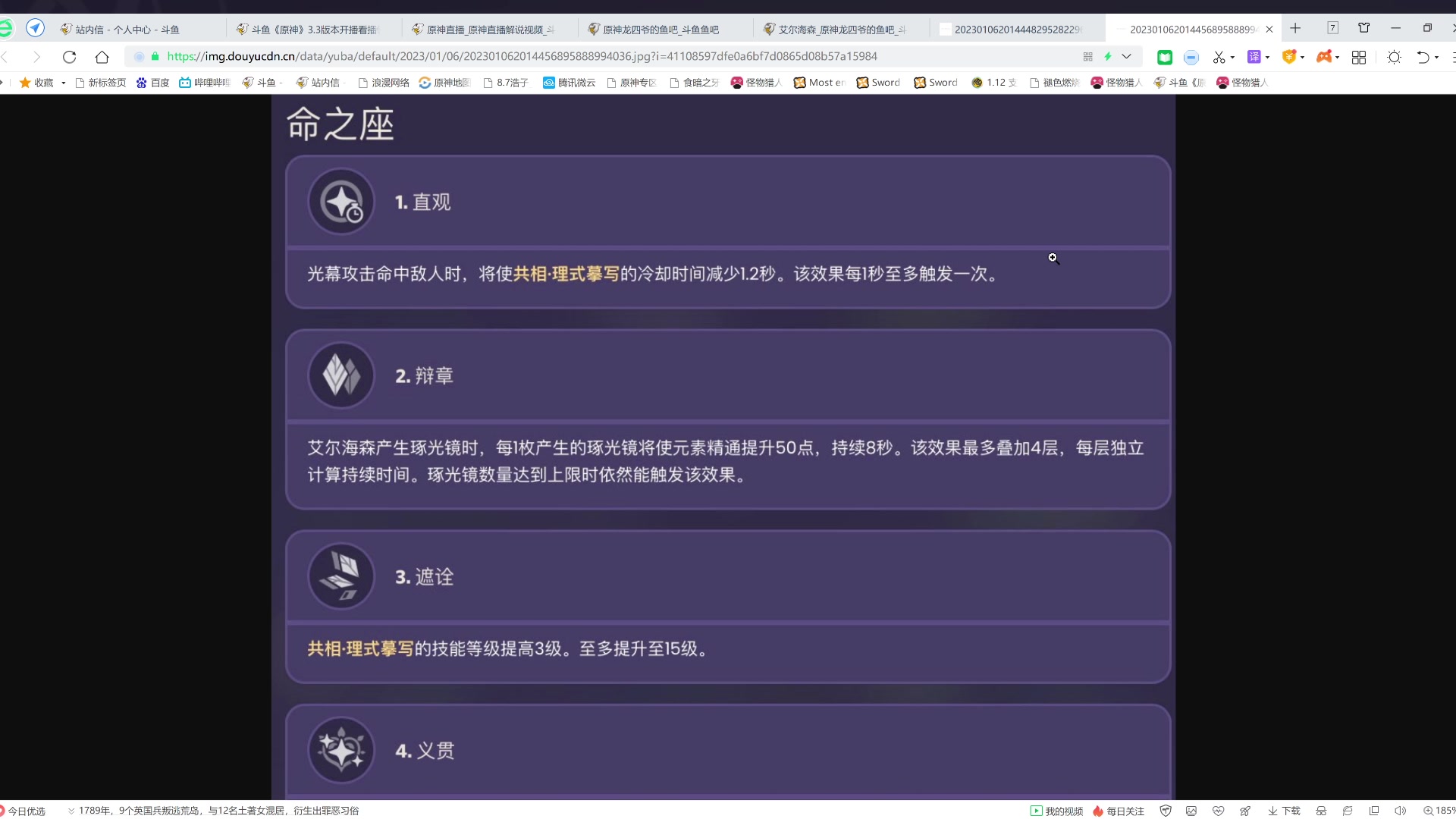Image resolution: width=1456 pixels, height=819 pixels.
Task: Expand the scissors screenshot options arrow
Action: (x=1232, y=58)
